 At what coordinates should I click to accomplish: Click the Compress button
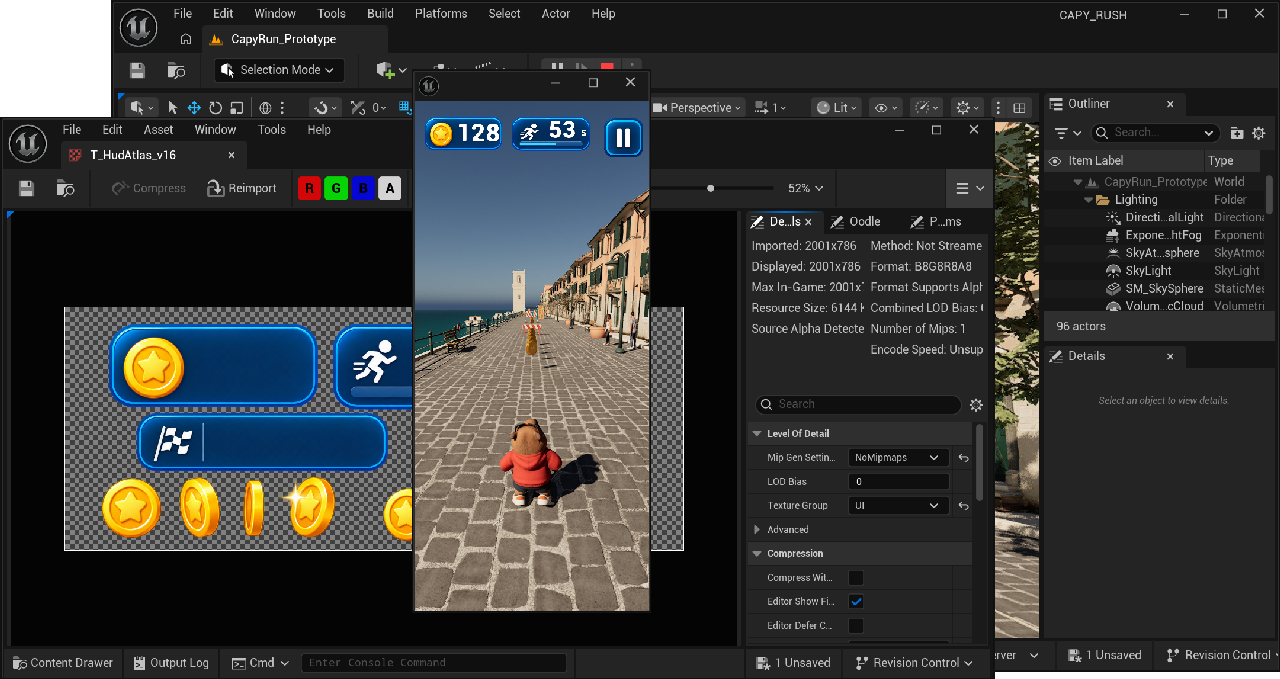pyautogui.click(x=148, y=188)
